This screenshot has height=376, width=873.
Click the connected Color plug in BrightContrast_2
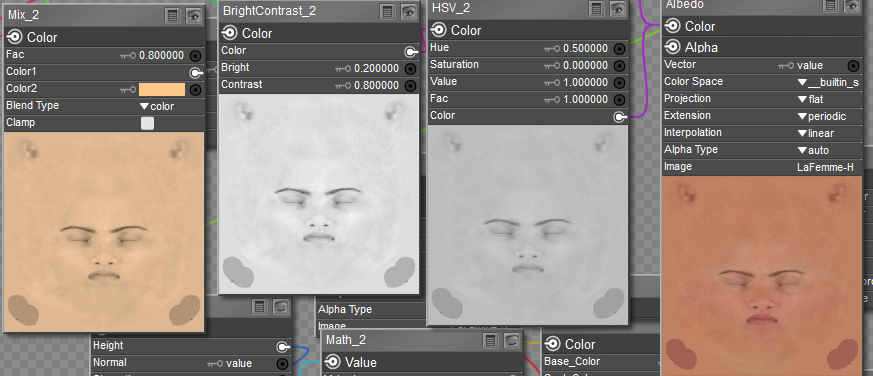click(x=411, y=52)
